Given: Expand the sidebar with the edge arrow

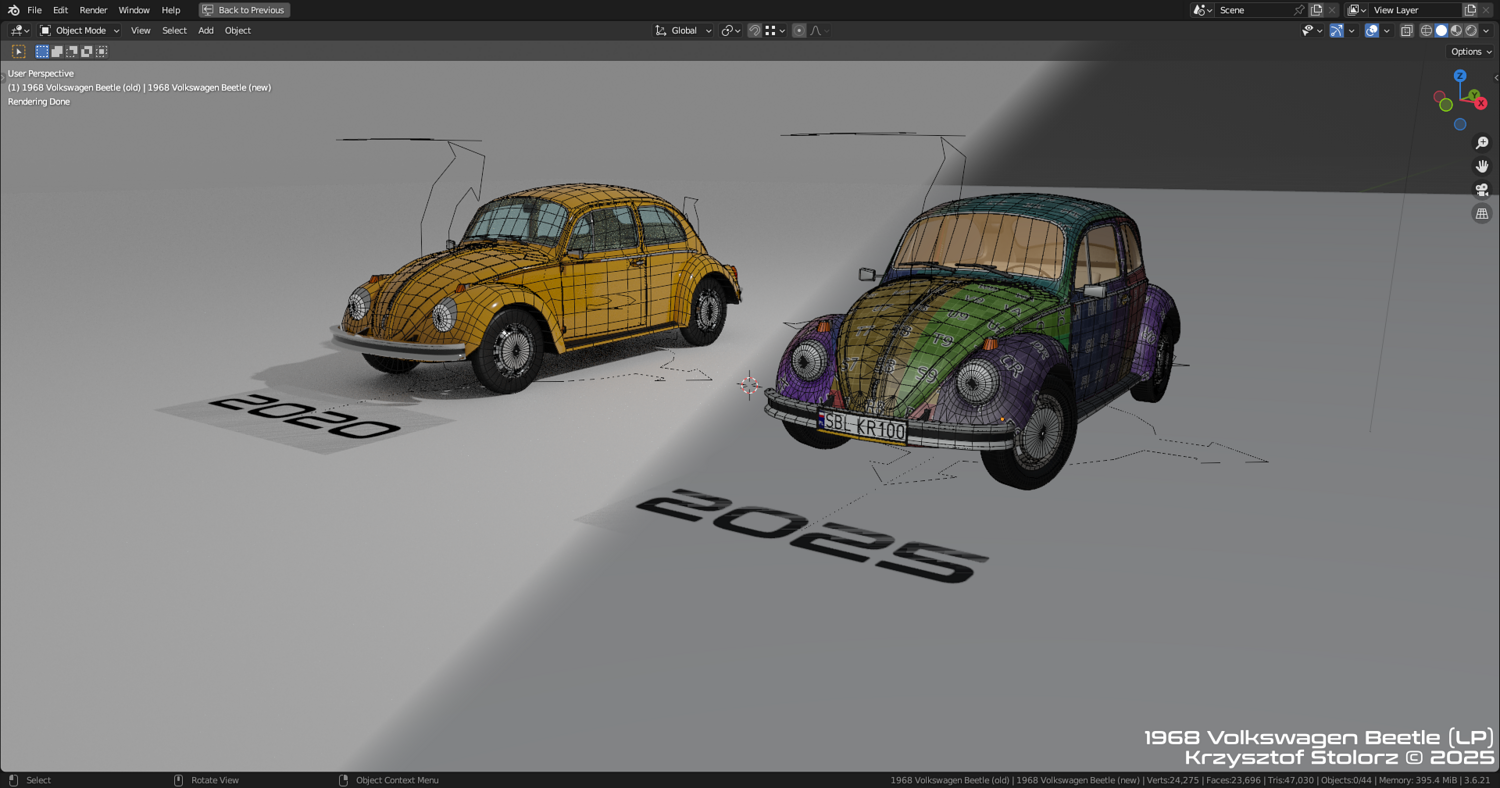Looking at the screenshot, I should pyautogui.click(x=1496, y=77).
